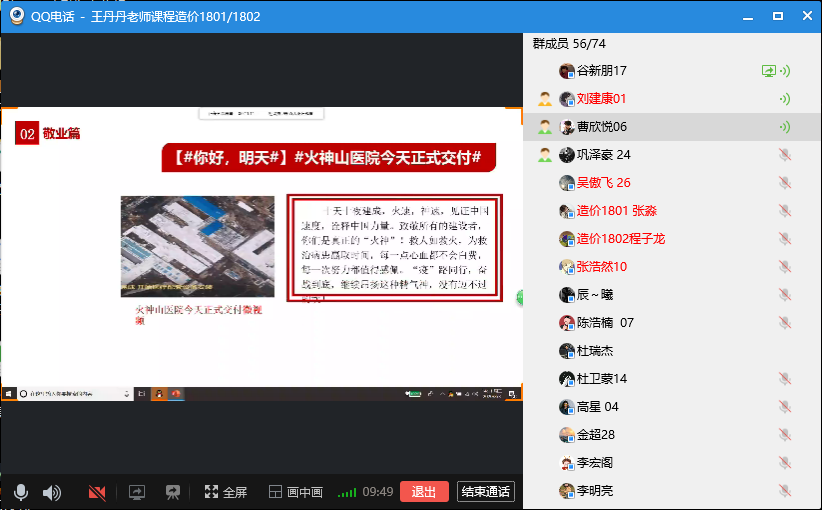Click screen-sharing indicator beside 谷新朋17
This screenshot has height=510, width=822.
pos(768,71)
